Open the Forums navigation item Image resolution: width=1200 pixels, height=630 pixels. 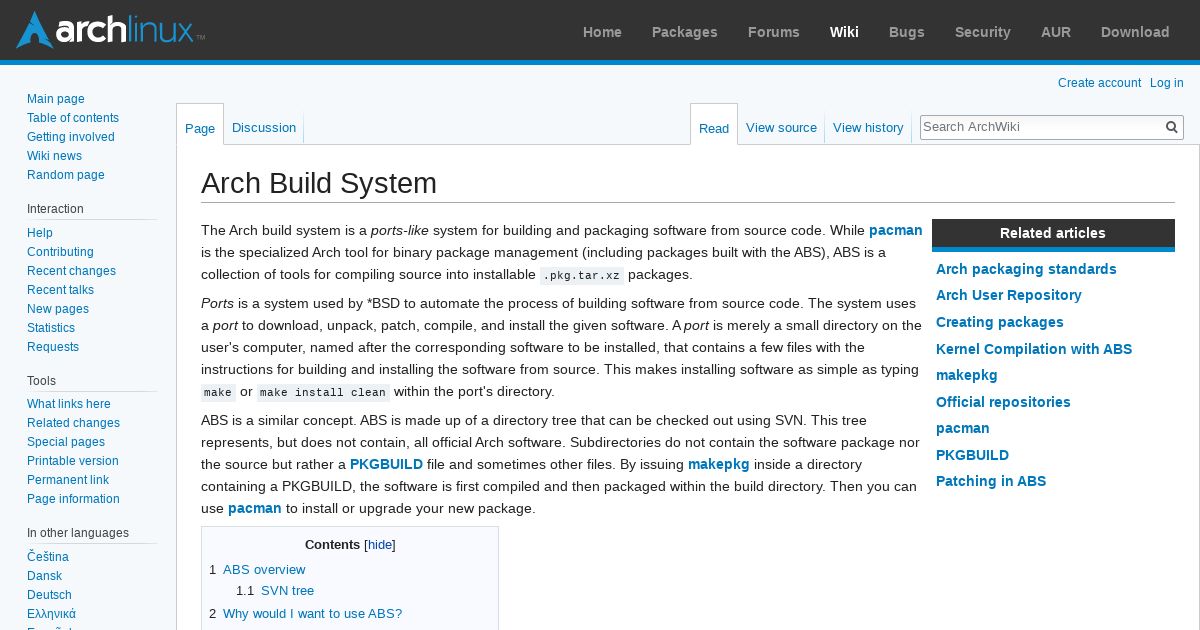(x=774, y=32)
